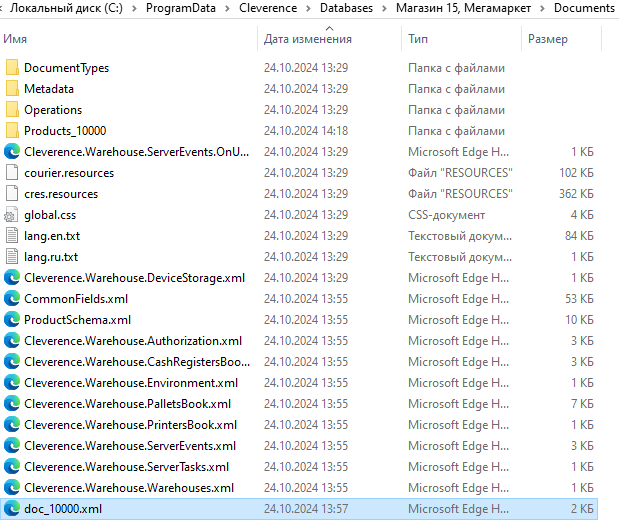This screenshot has height=523, width=619.
Task: Click Edge icon of doc_10000.xml file
Action: pos(12,508)
